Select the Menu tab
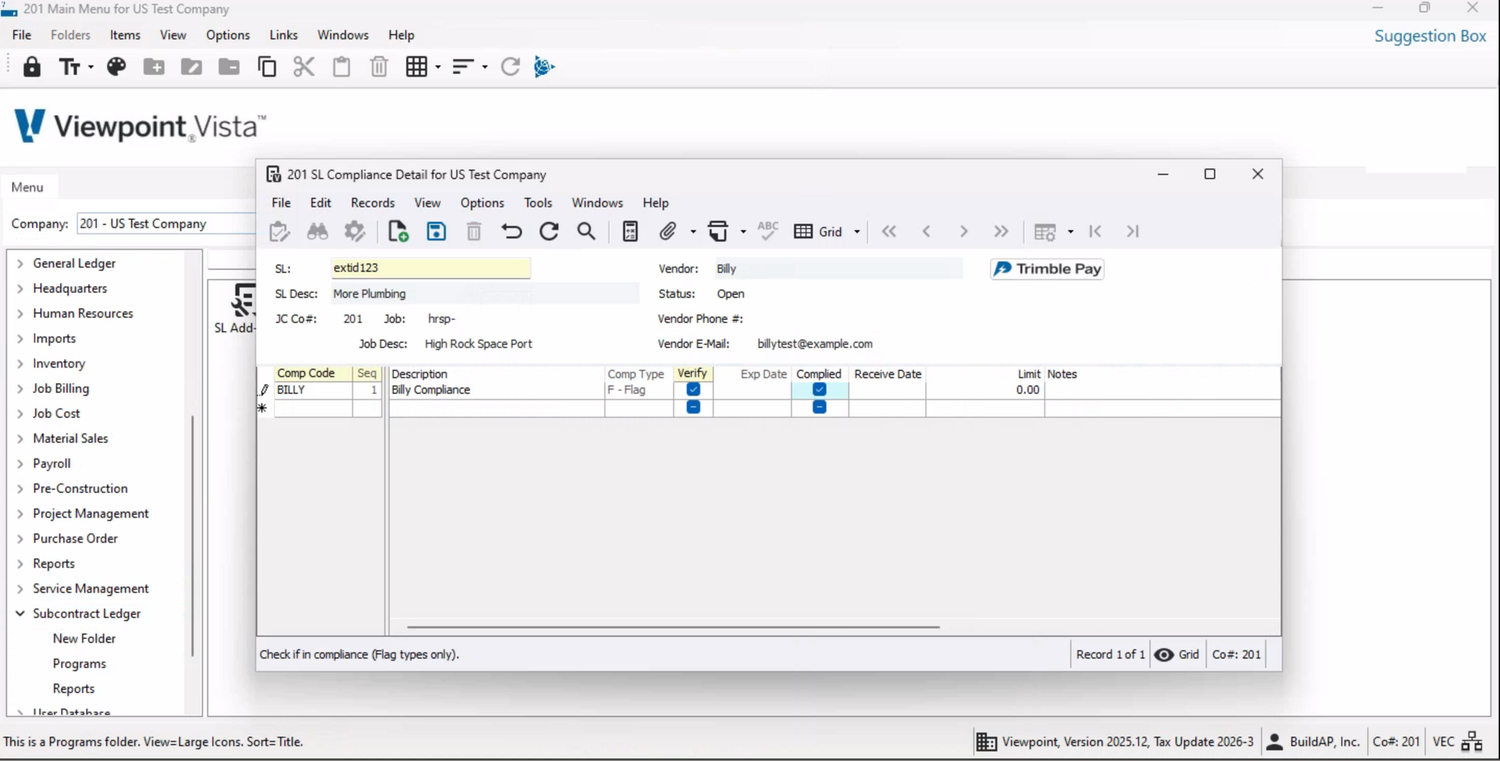 [28, 187]
